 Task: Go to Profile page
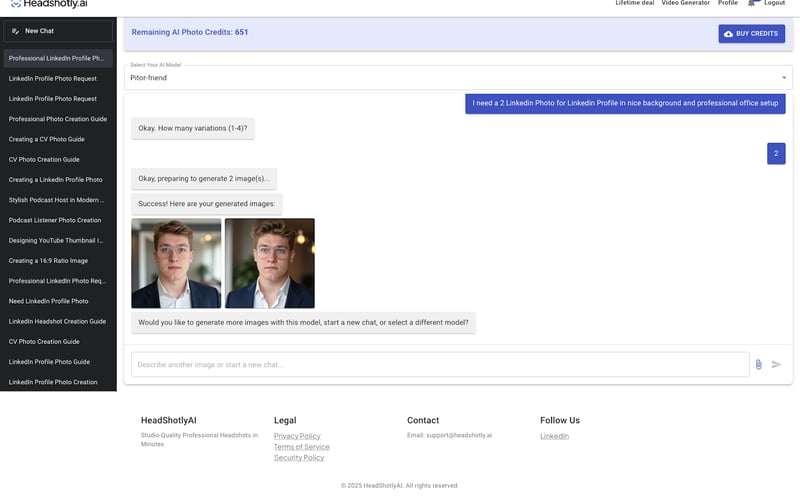tap(728, 3)
